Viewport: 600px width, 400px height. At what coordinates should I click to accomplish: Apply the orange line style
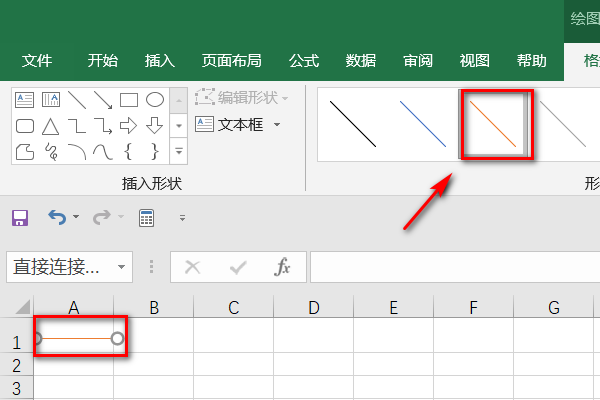pyautogui.click(x=493, y=124)
